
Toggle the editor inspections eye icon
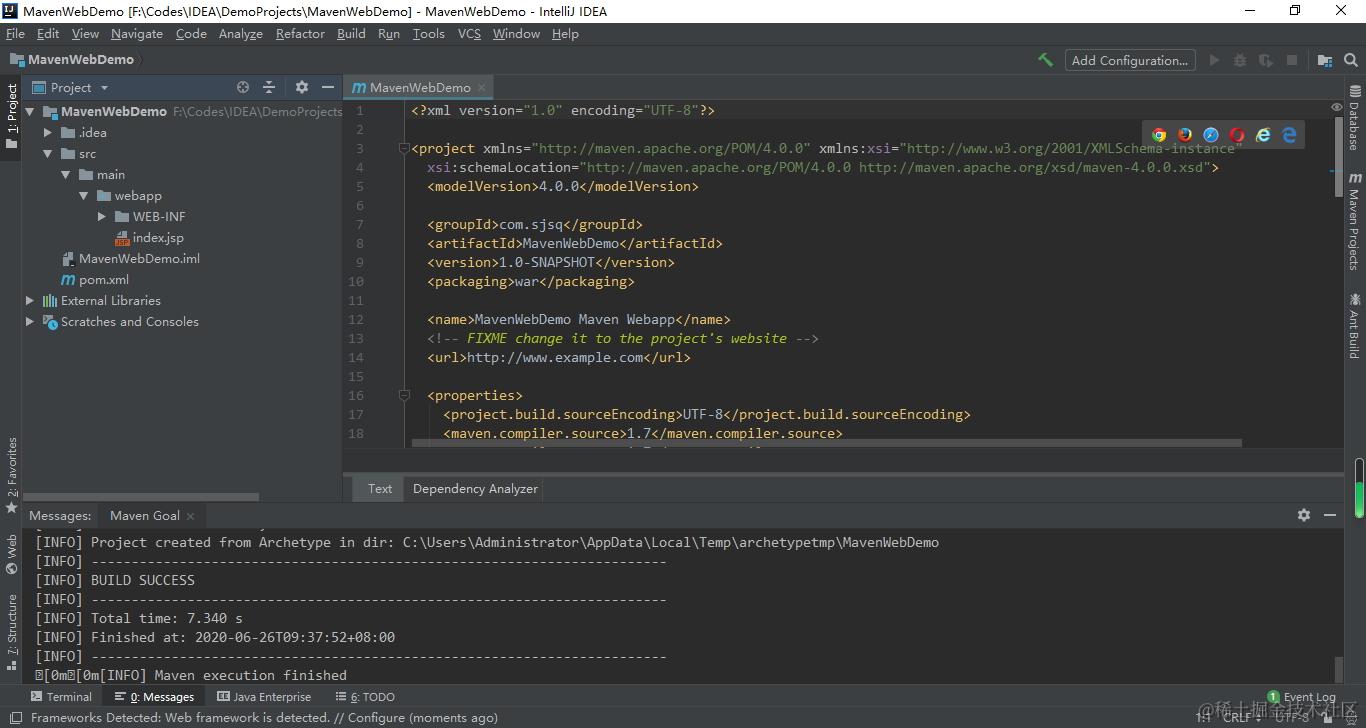(1337, 107)
